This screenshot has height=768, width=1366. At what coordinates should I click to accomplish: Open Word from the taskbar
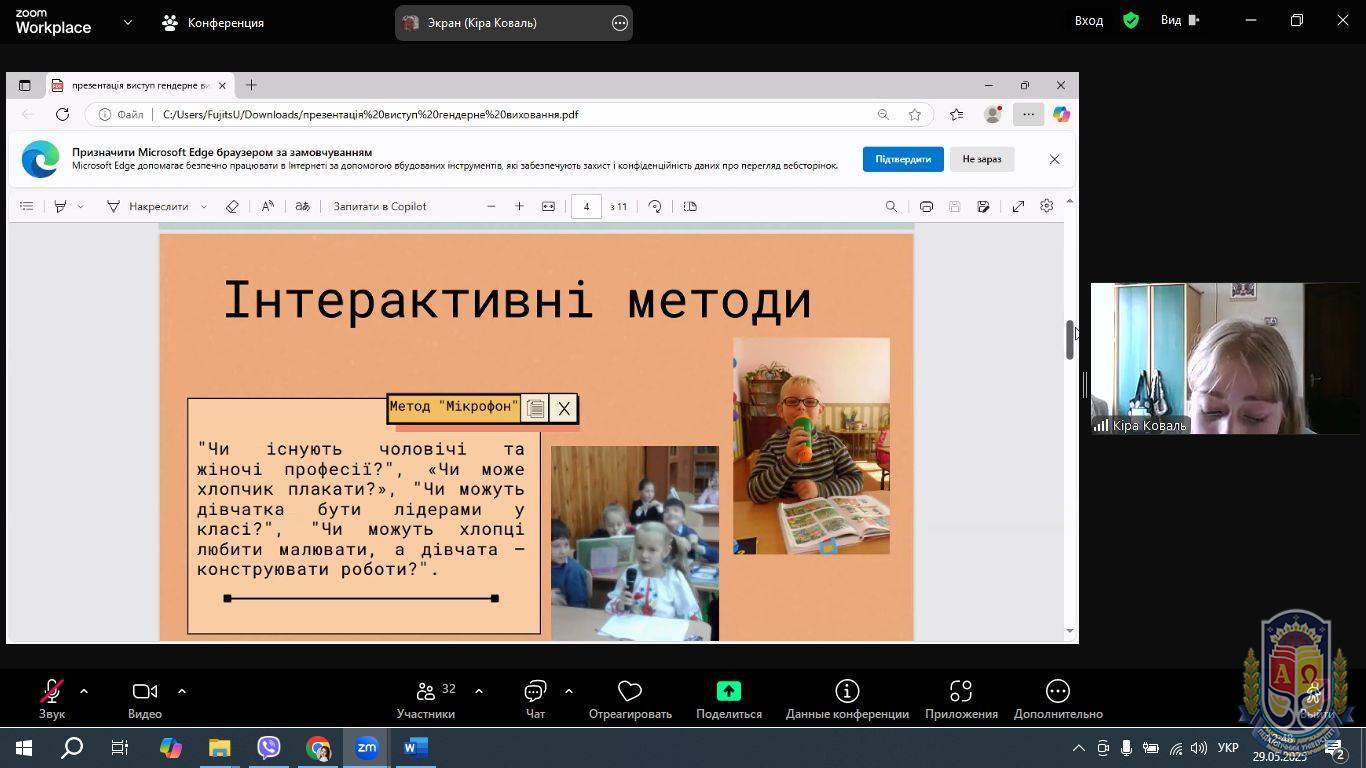tap(416, 747)
